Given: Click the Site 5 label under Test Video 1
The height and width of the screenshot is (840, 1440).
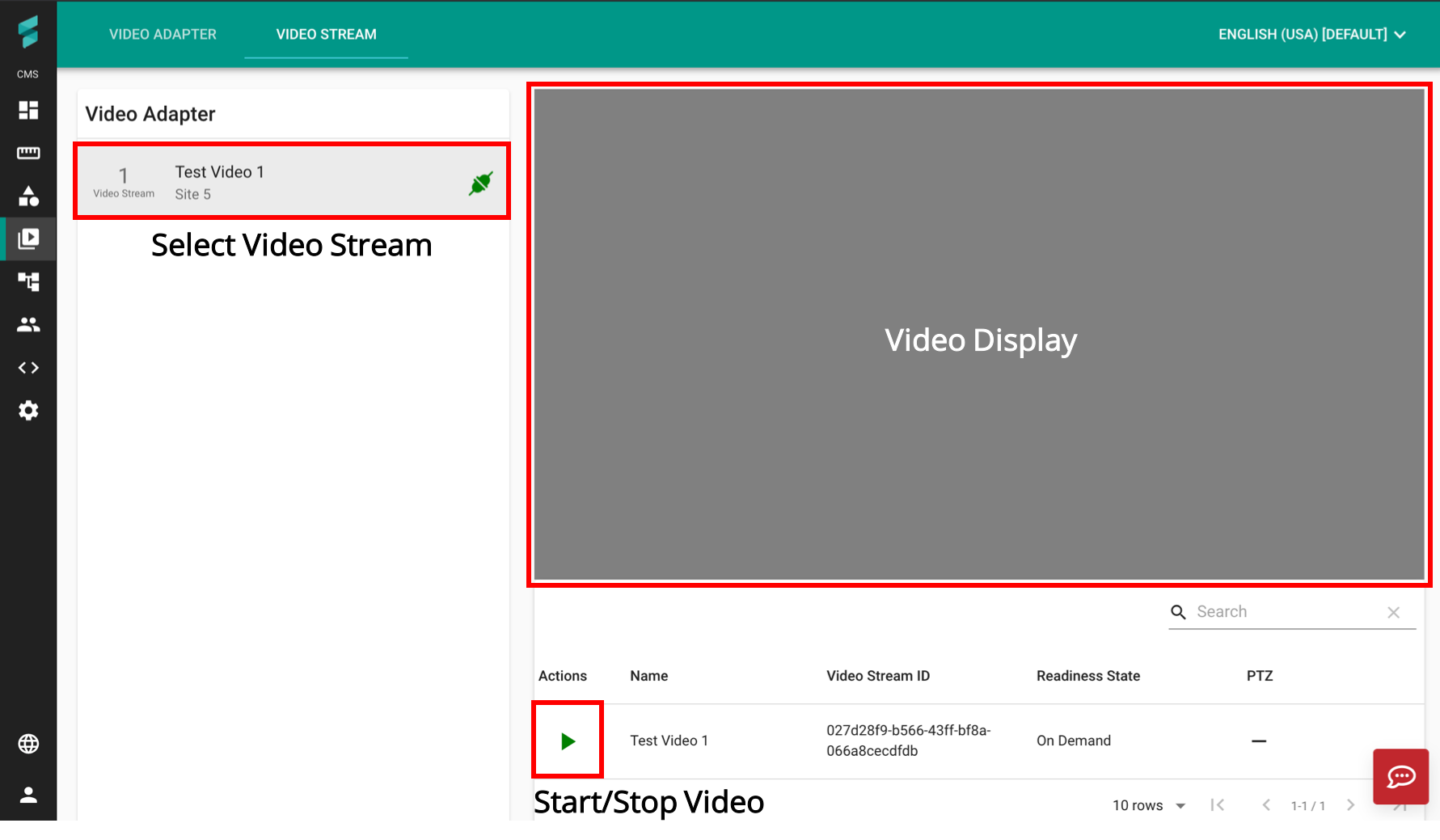Looking at the screenshot, I should [x=192, y=195].
